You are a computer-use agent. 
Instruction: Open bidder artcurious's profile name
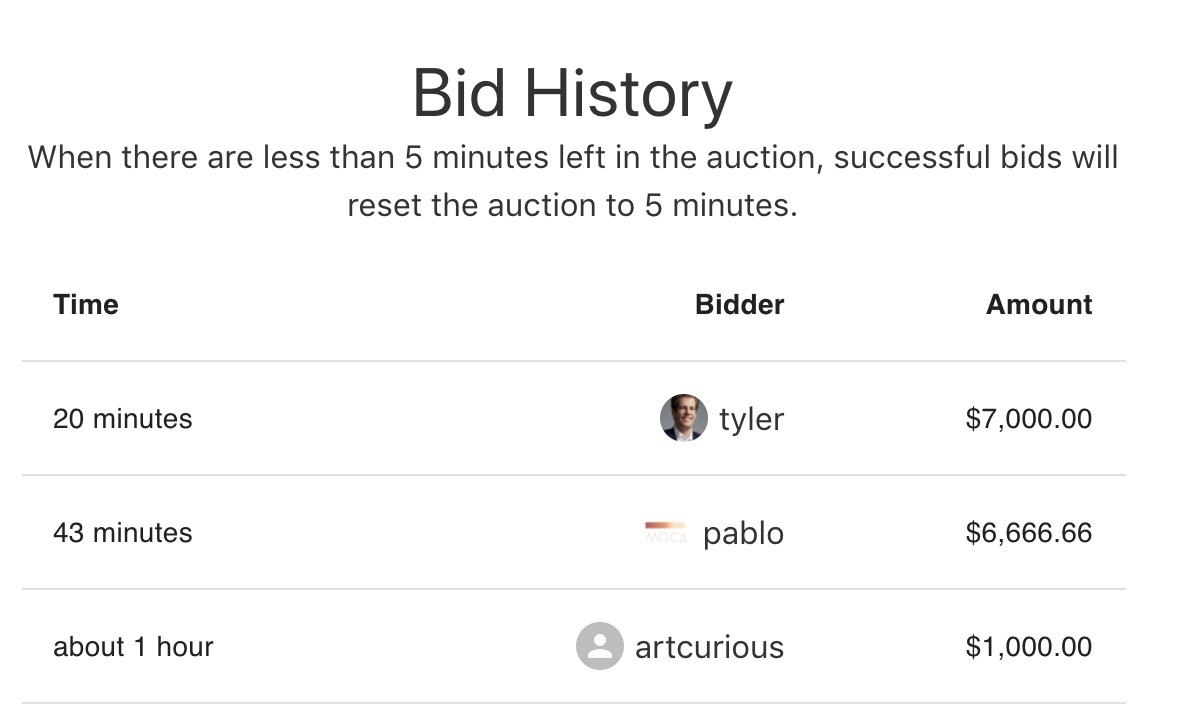click(x=709, y=647)
